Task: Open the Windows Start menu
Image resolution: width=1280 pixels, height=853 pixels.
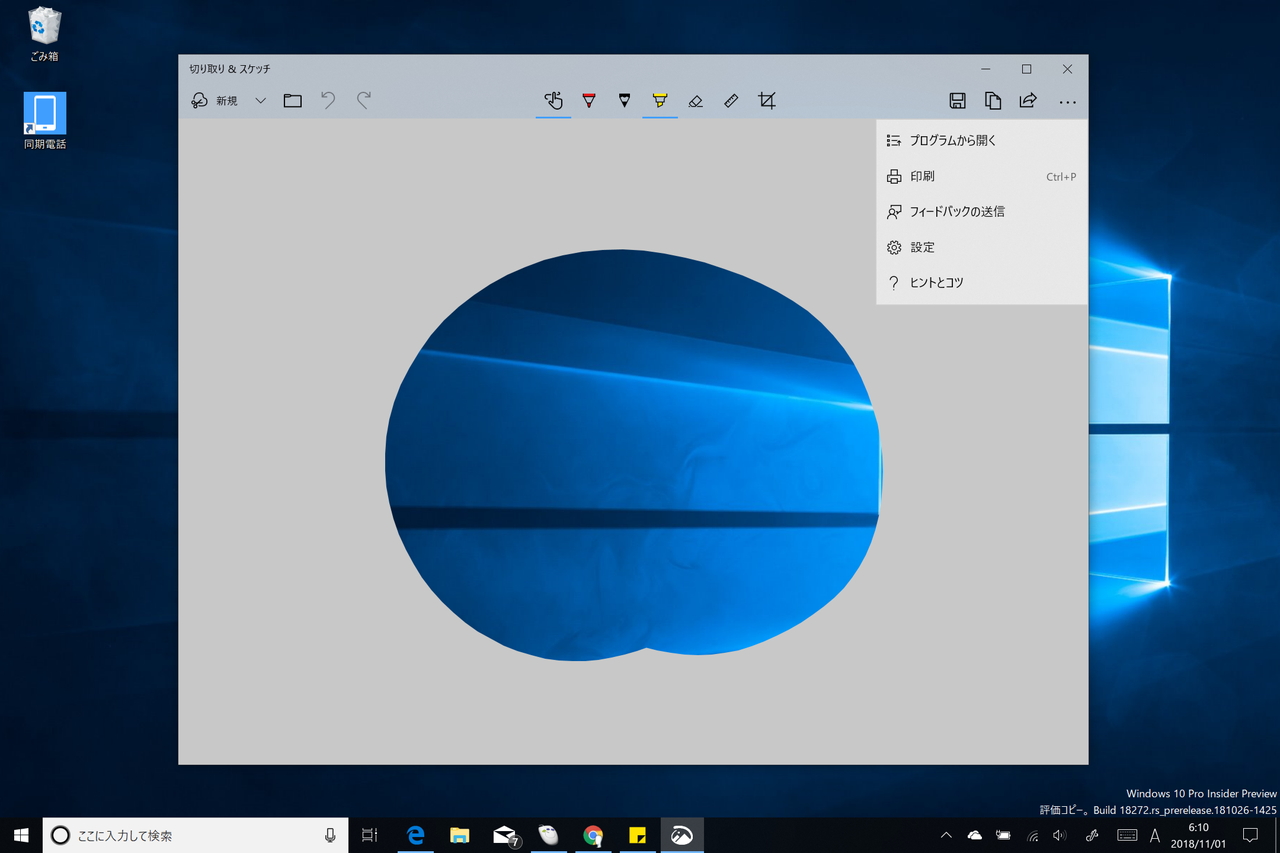Action: (x=21, y=835)
